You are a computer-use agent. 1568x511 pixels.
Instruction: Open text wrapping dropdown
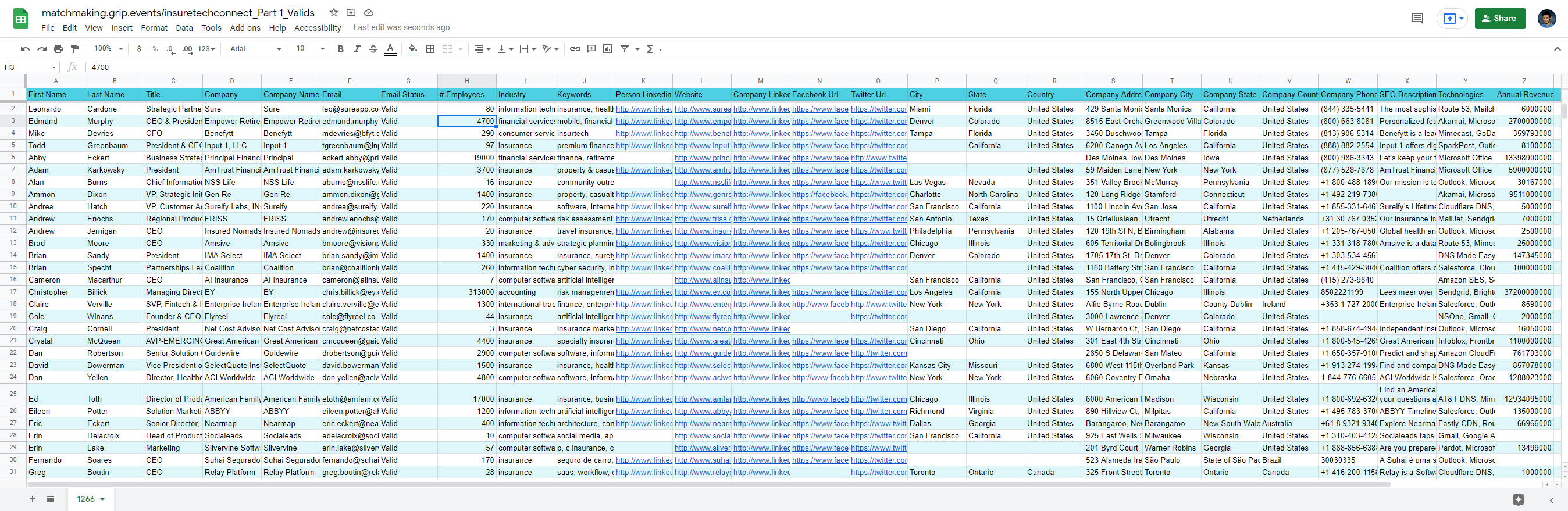click(527, 49)
